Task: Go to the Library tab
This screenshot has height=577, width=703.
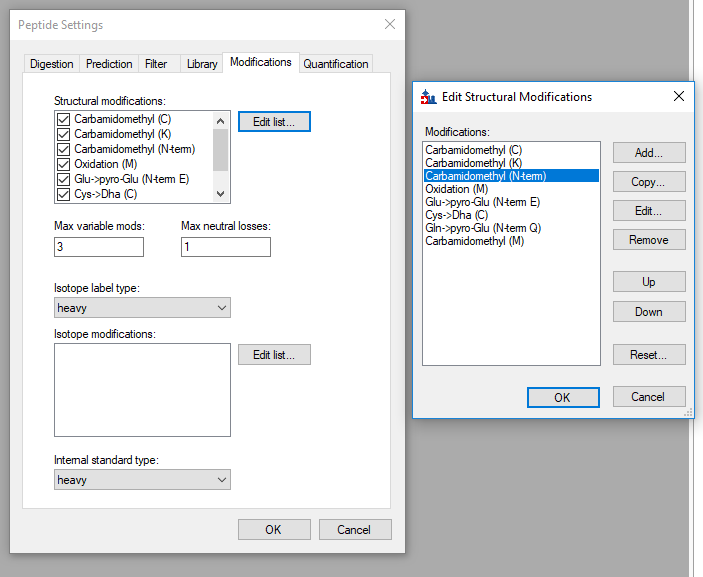Action: (x=201, y=64)
